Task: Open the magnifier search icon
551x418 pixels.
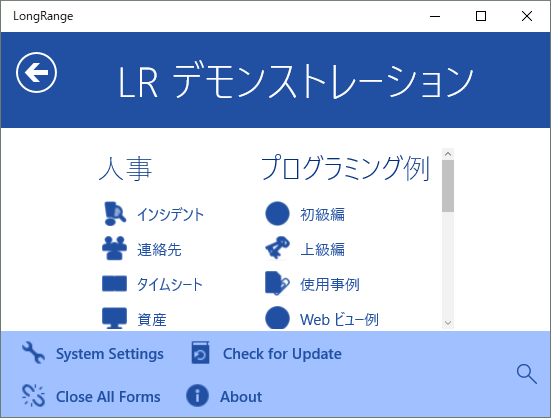Action: click(x=527, y=374)
